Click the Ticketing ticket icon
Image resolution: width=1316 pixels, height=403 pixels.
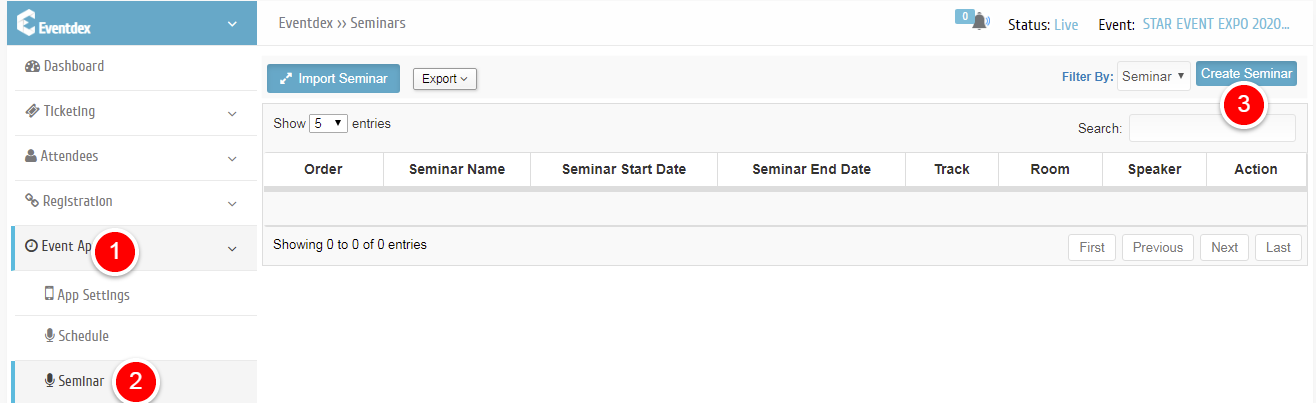[x=31, y=111]
